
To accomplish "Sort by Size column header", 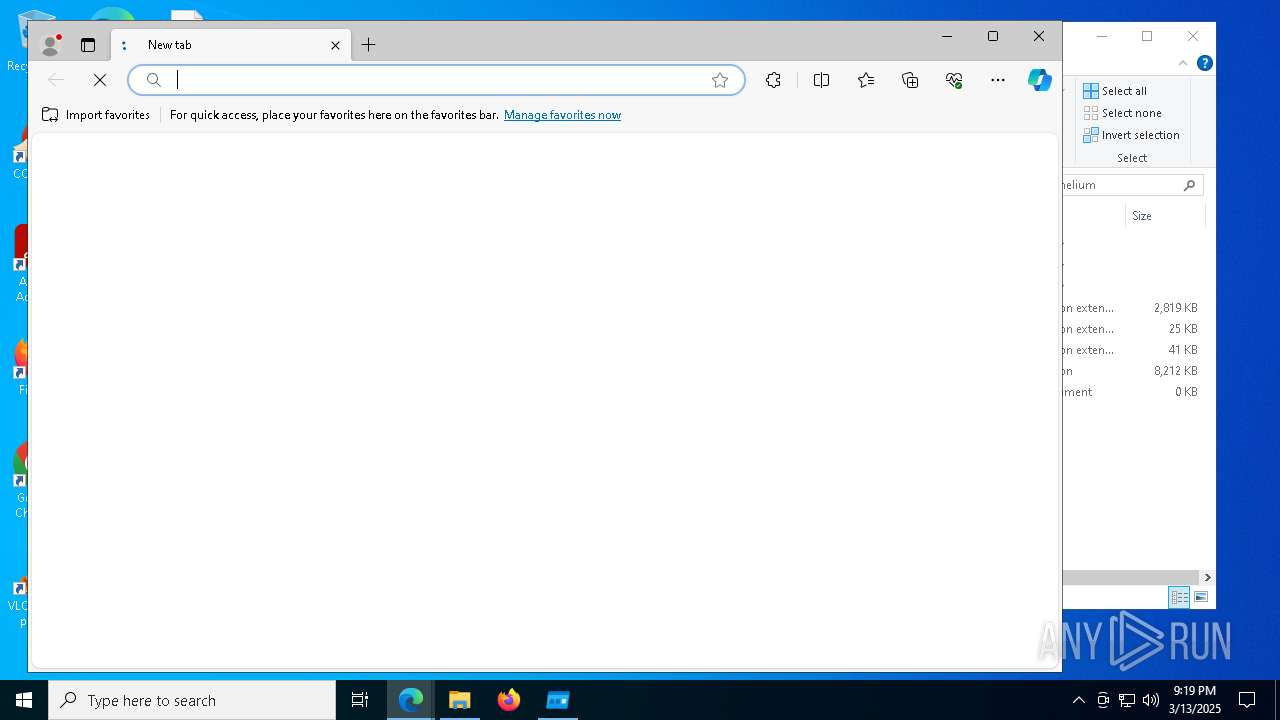I will point(1165,216).
